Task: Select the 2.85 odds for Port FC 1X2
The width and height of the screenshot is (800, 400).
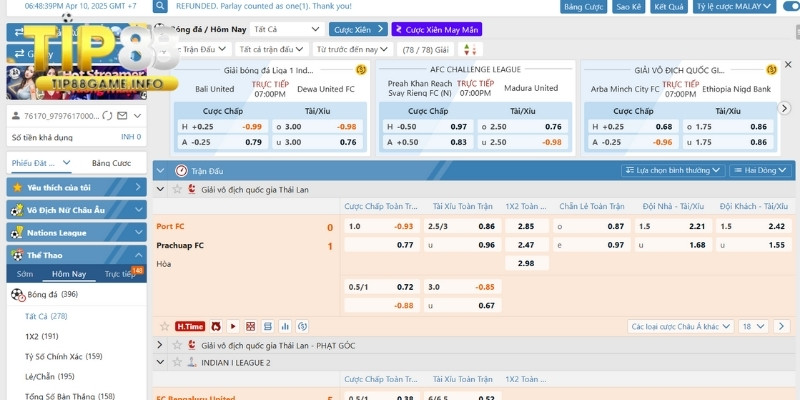Action: point(526,227)
